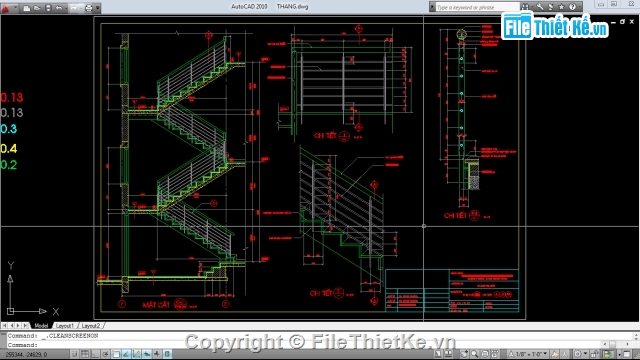Click the Zoom magnifier in status bar
The image size is (640, 360).
[x=474, y=354]
